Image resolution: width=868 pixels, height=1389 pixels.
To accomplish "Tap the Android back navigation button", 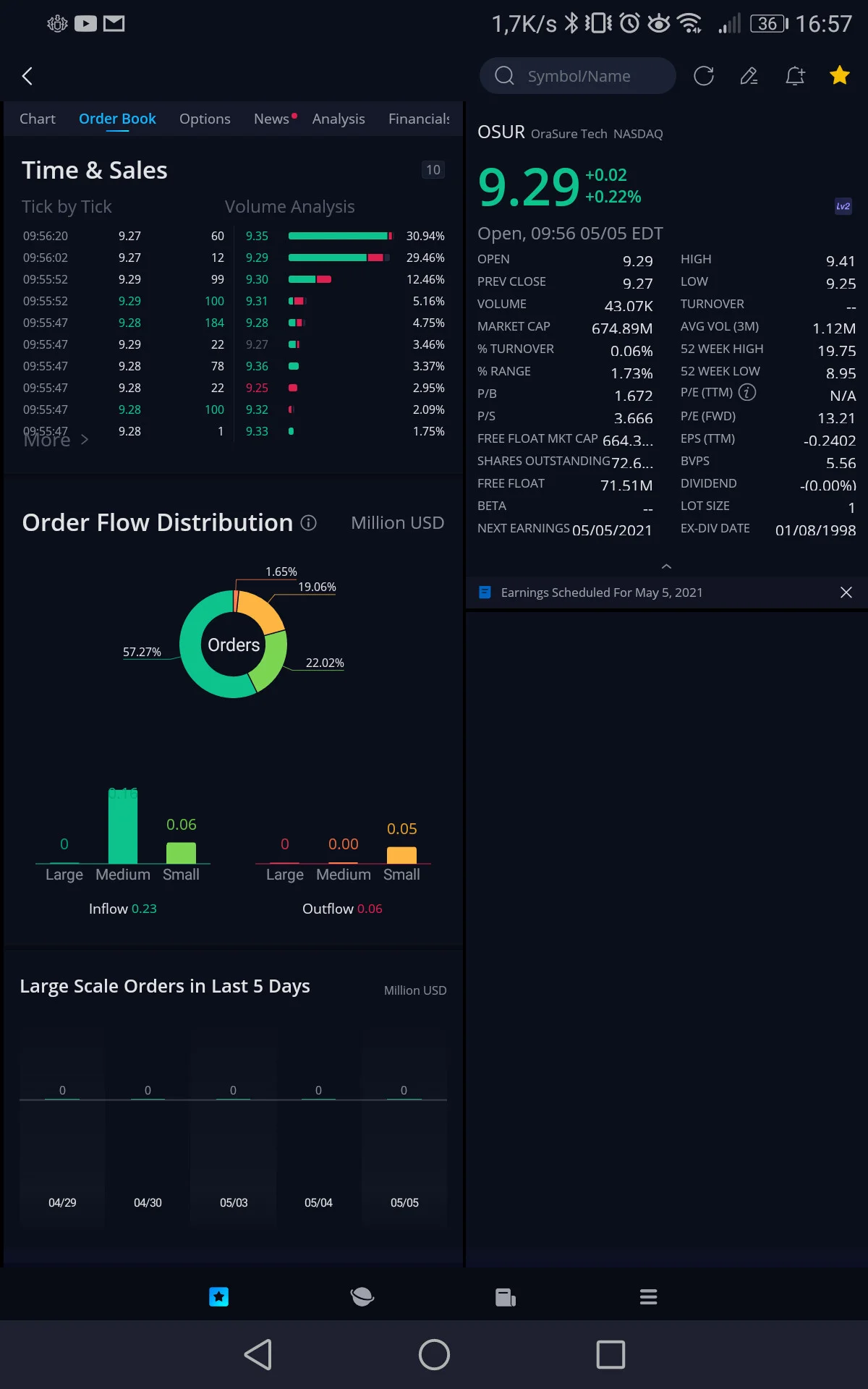I will (258, 1354).
